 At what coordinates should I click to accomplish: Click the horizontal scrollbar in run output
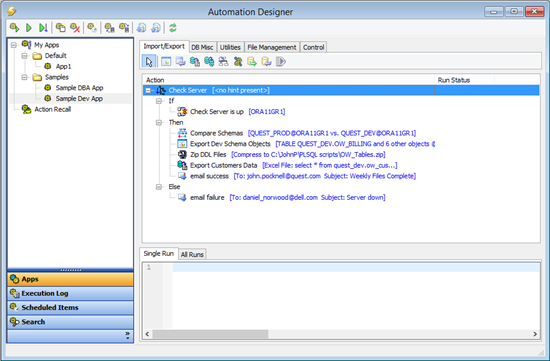pyautogui.click(x=210, y=334)
